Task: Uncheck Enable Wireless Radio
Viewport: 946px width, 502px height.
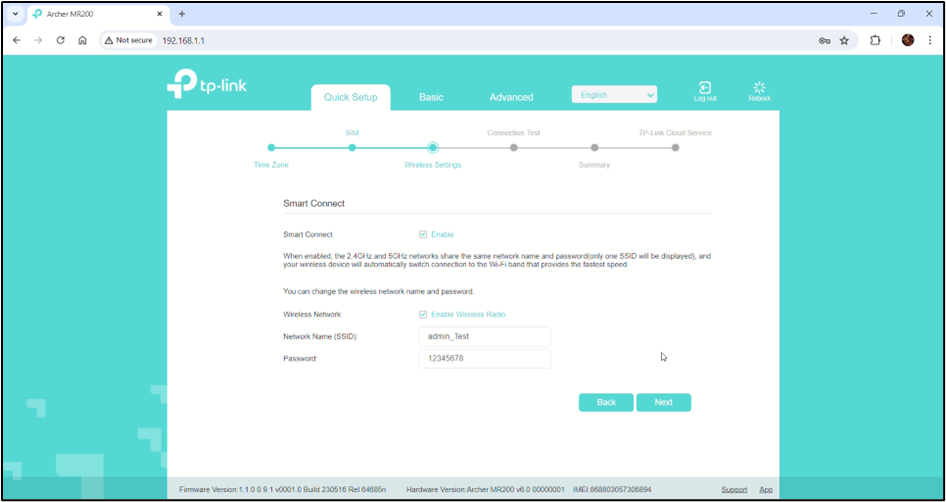Action: 423,314
